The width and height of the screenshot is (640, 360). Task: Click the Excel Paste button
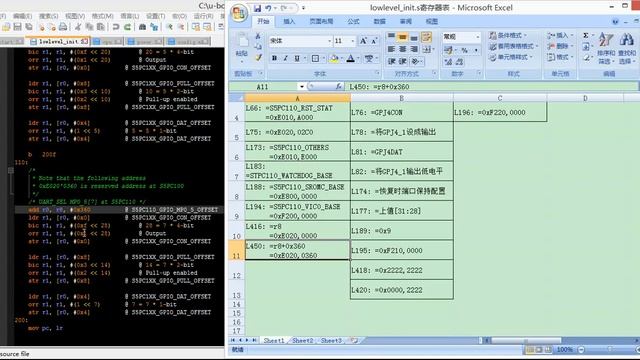pos(242,46)
